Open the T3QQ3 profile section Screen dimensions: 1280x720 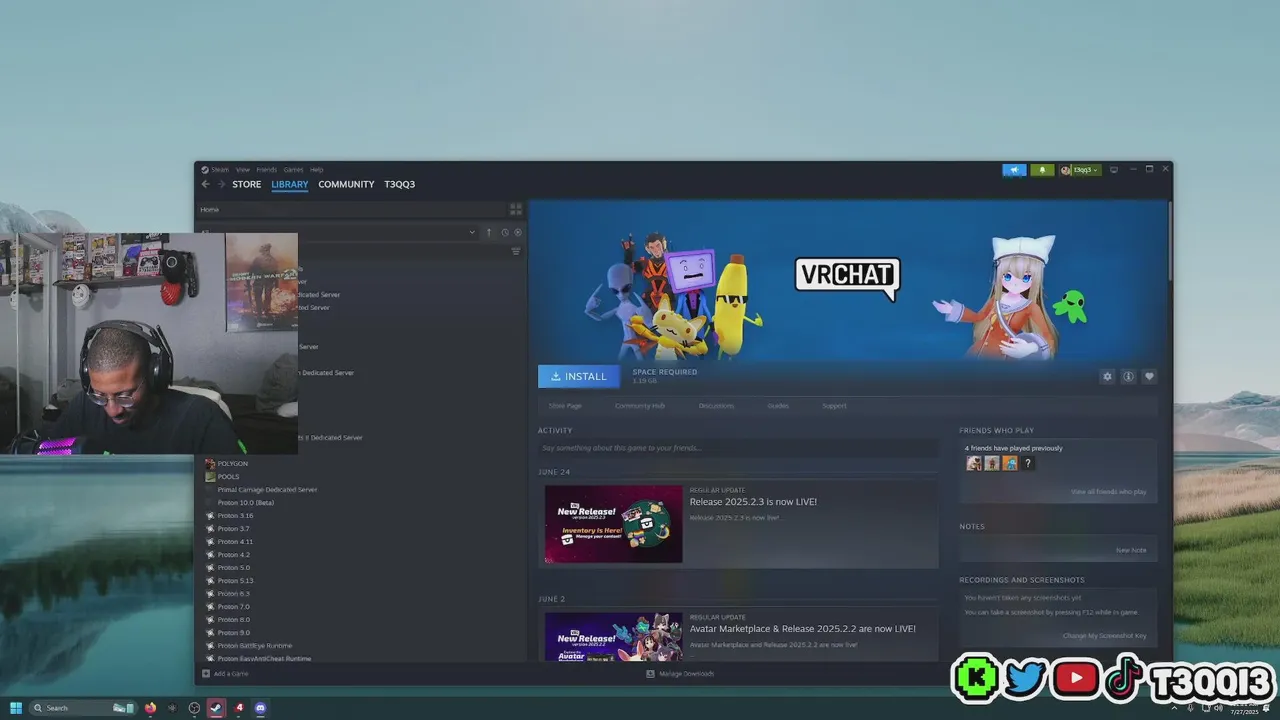tap(399, 184)
